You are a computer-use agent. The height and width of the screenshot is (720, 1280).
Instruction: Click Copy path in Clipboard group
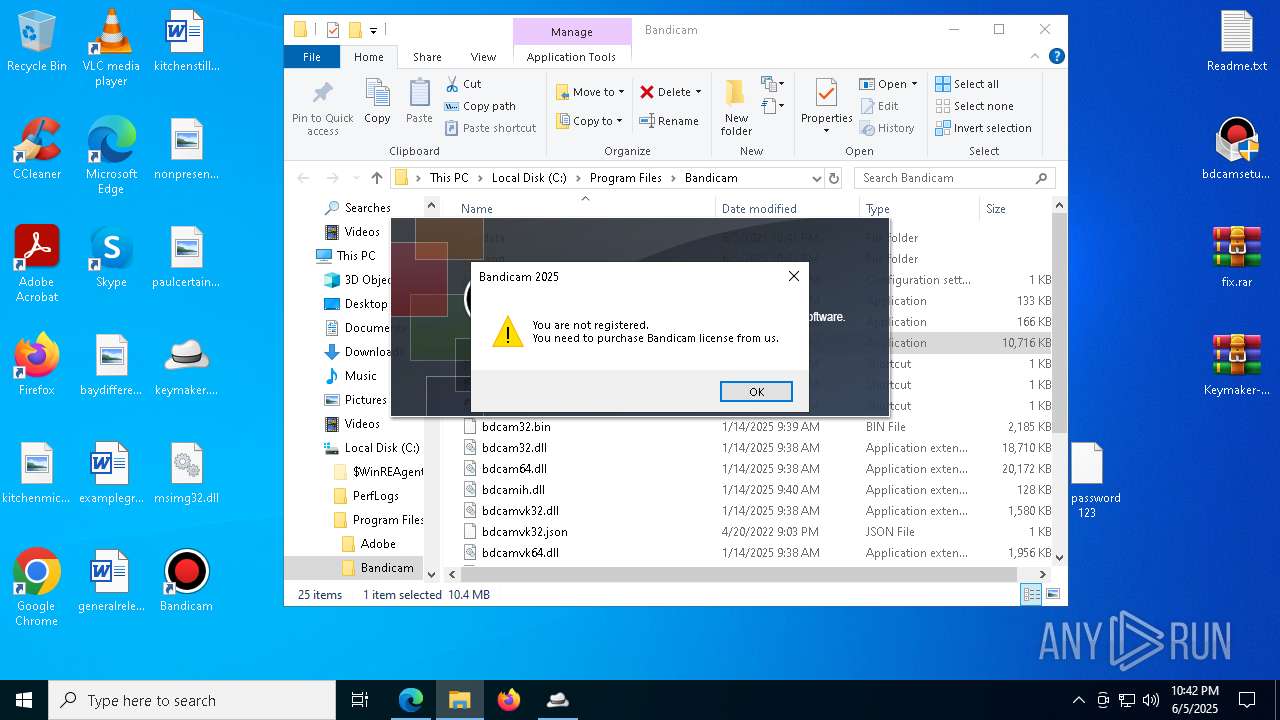[481, 106]
